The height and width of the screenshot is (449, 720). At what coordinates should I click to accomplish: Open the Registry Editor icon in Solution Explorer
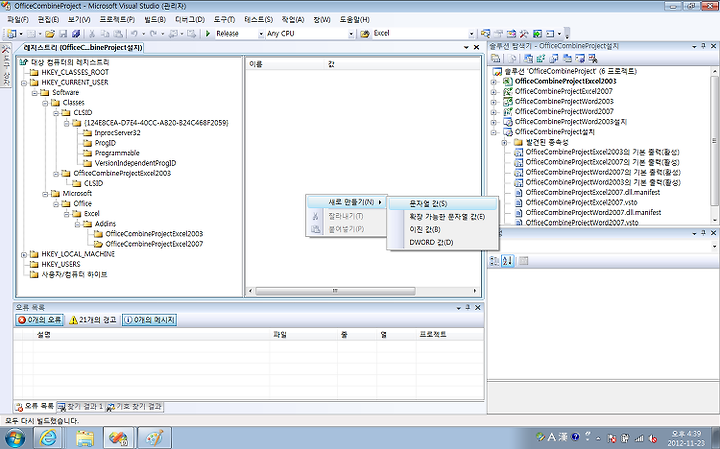coord(541,58)
